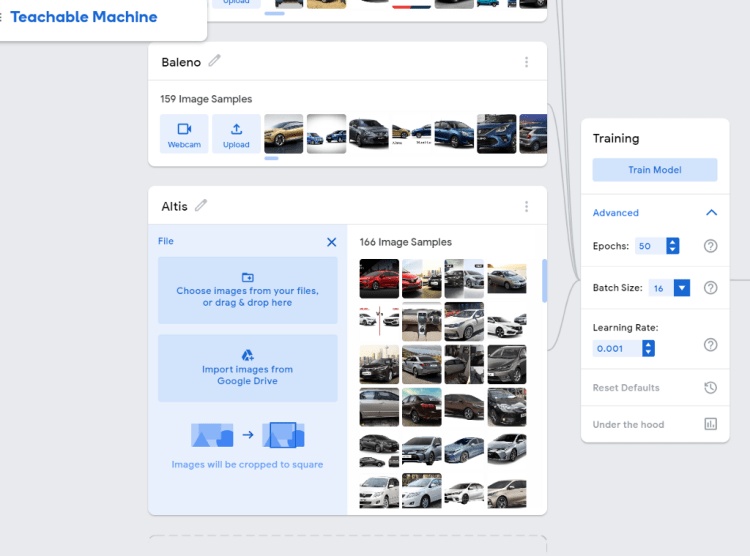Close the Altis file upload panel
Viewport: 750px width, 556px height.
332,242
